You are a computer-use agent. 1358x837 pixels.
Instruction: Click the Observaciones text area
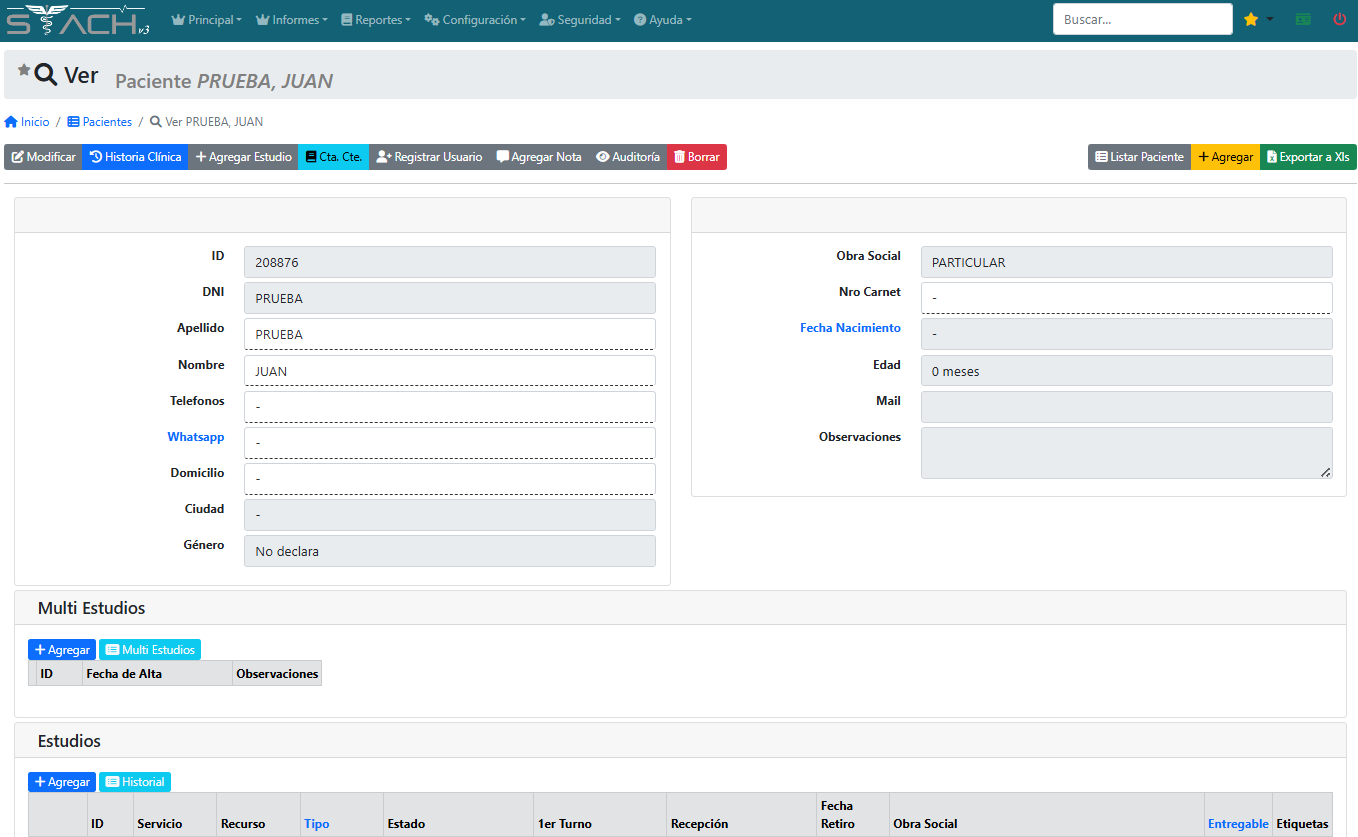click(1126, 453)
